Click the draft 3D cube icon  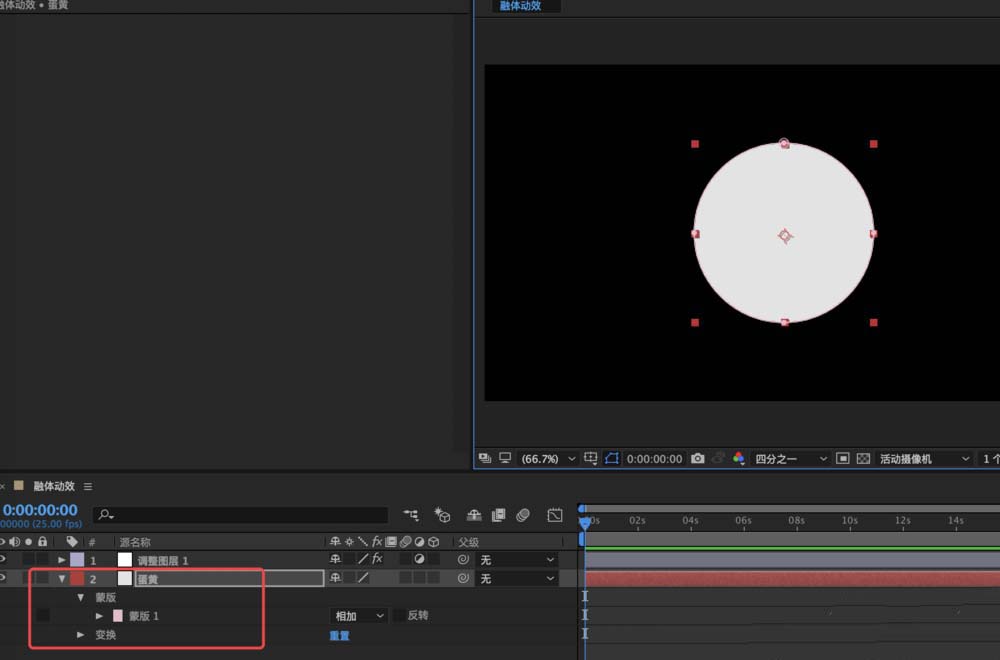tap(442, 515)
